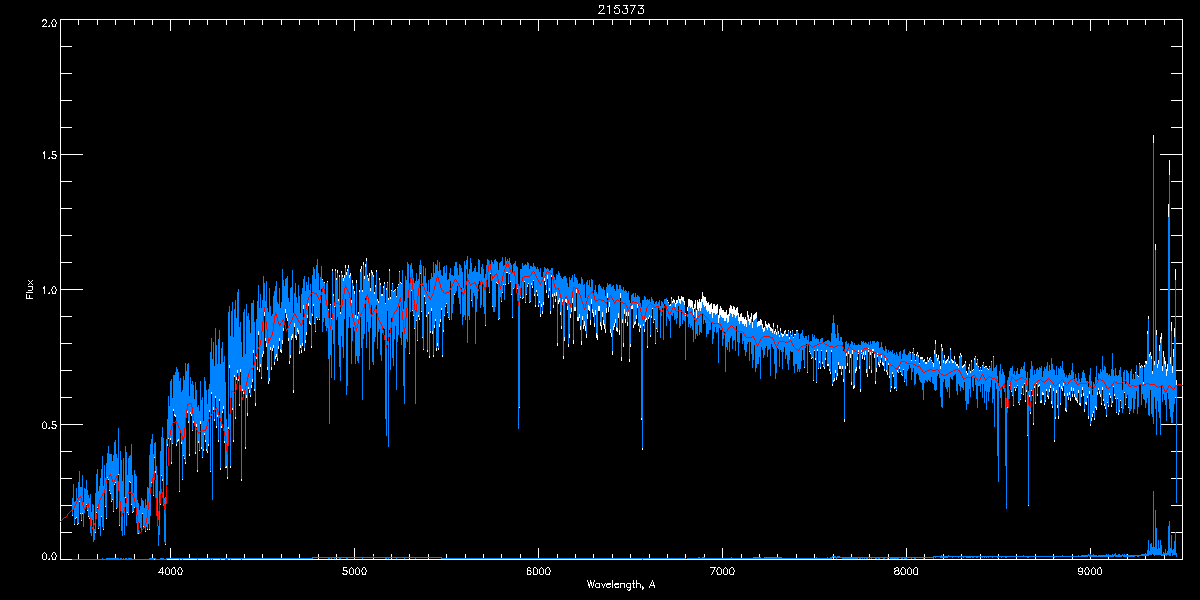Click the 1.0 flux tick label

47,290
